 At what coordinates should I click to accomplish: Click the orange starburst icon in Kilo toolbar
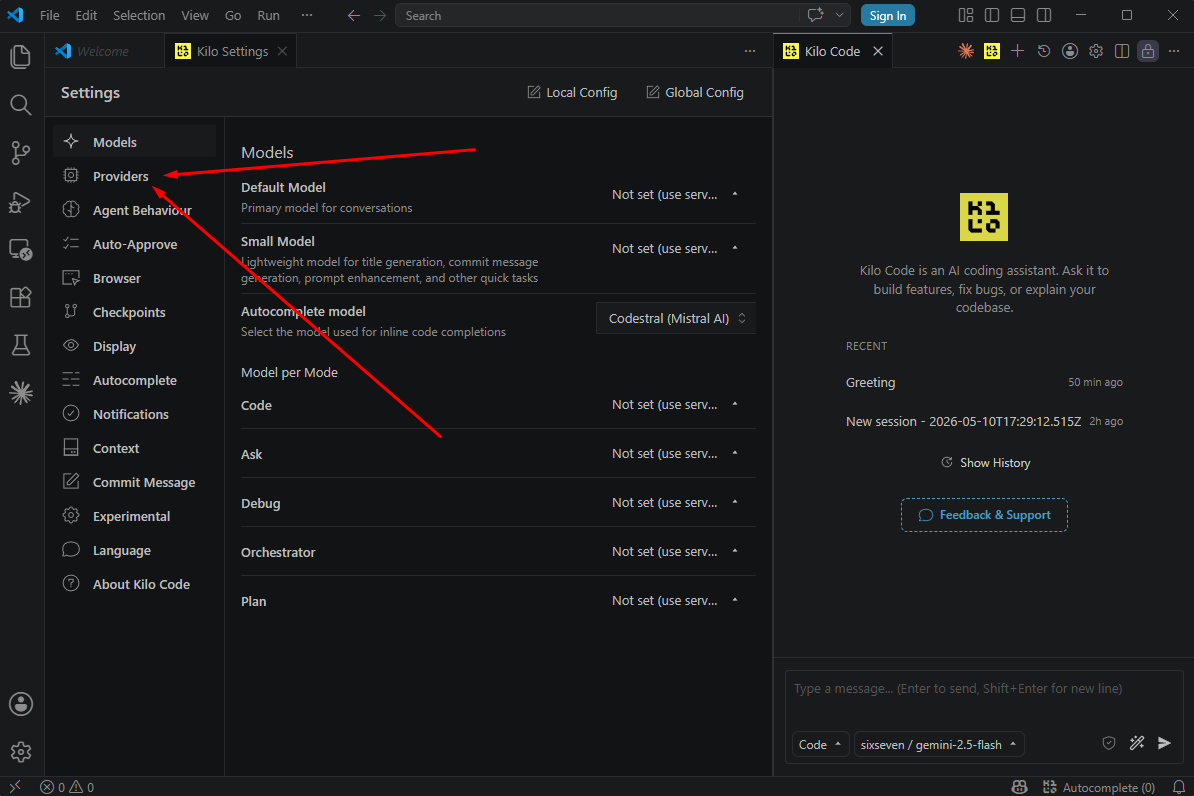[x=966, y=51]
